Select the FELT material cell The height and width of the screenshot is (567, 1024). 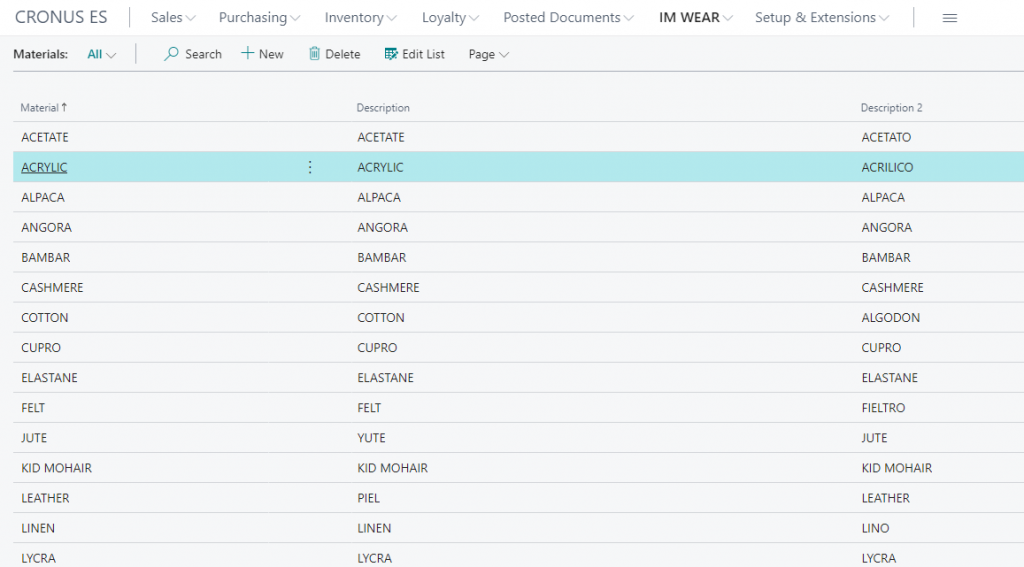(x=33, y=408)
